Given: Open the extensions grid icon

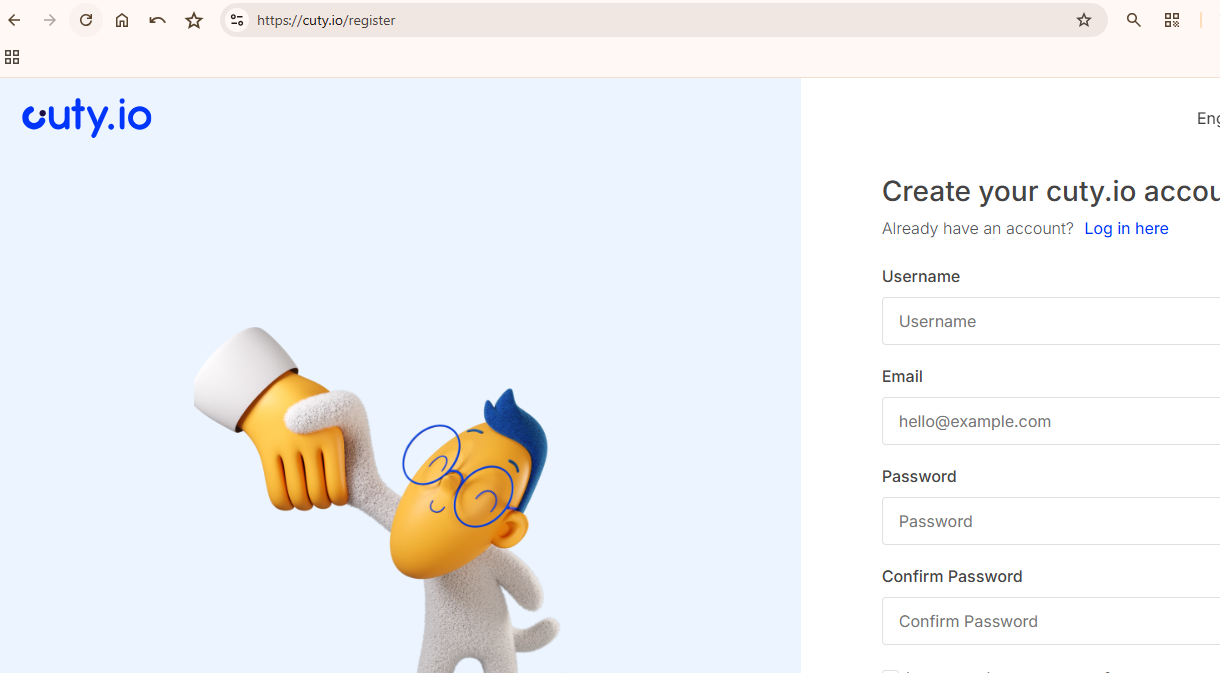Looking at the screenshot, I should (1172, 20).
